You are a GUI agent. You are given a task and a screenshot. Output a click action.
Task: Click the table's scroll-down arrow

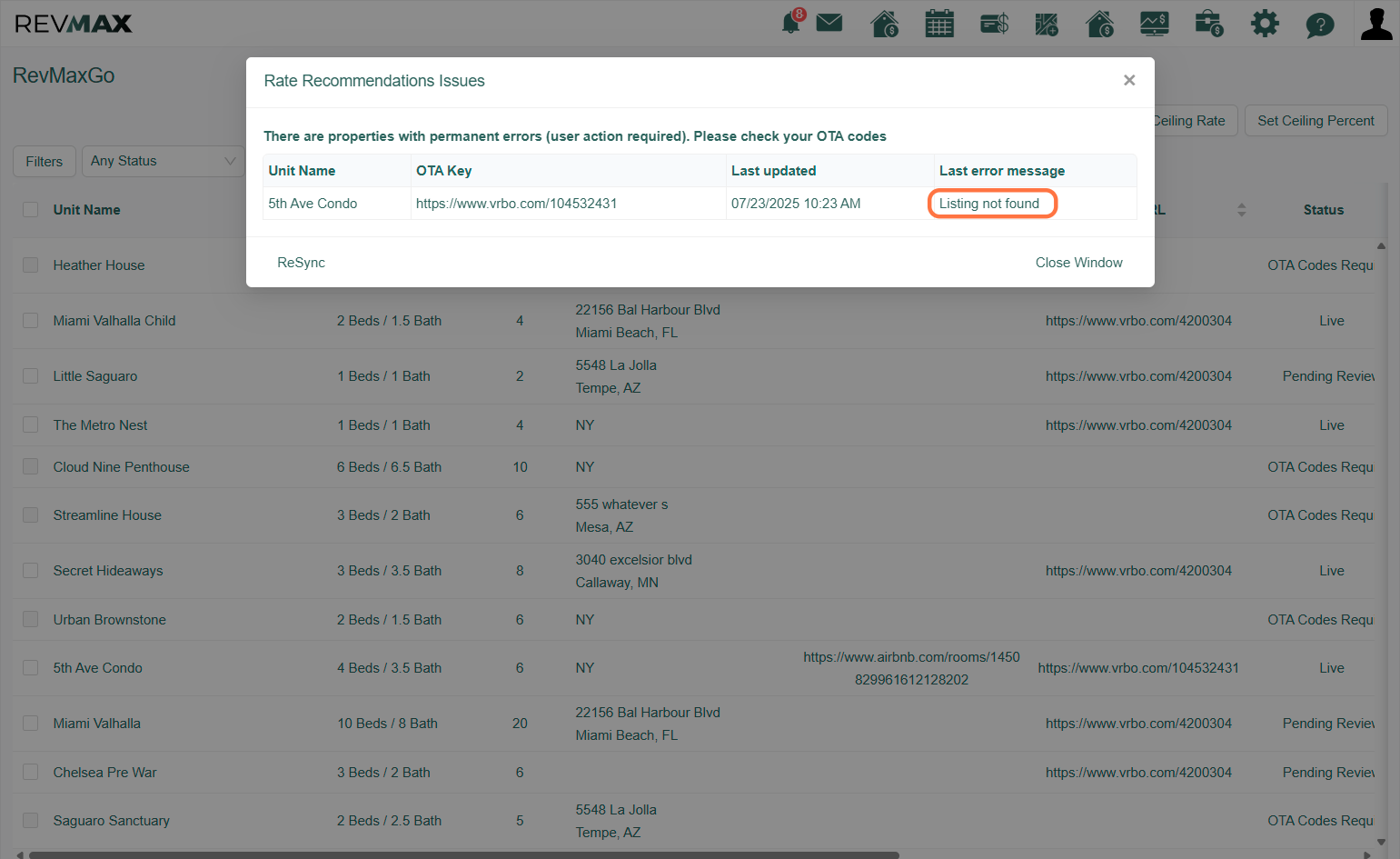point(1381,843)
